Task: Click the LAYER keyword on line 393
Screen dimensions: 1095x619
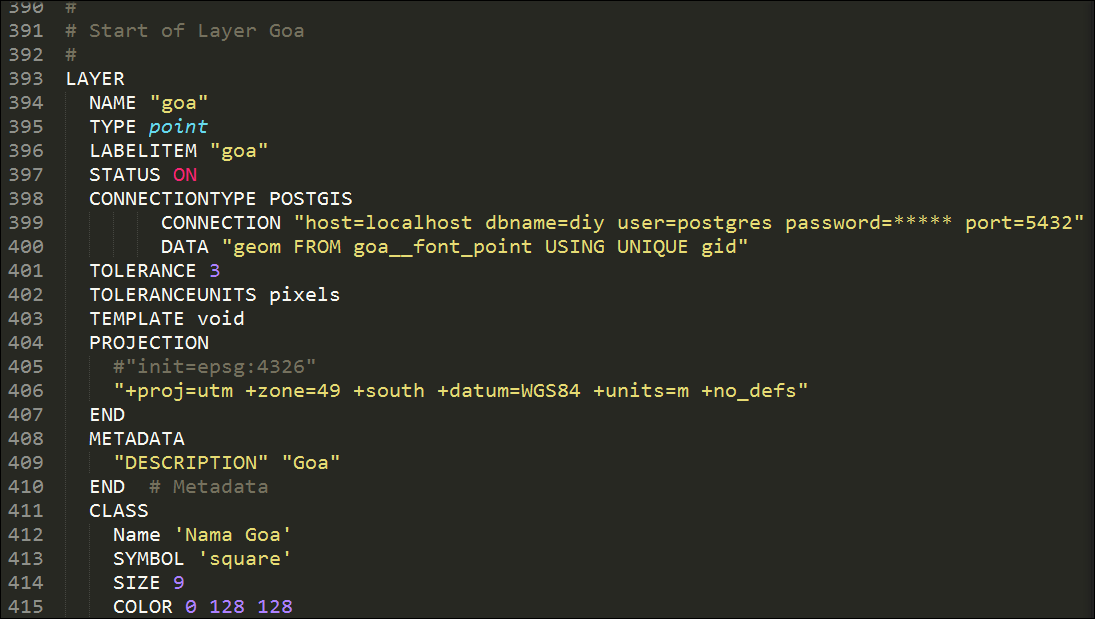Action: (x=95, y=79)
